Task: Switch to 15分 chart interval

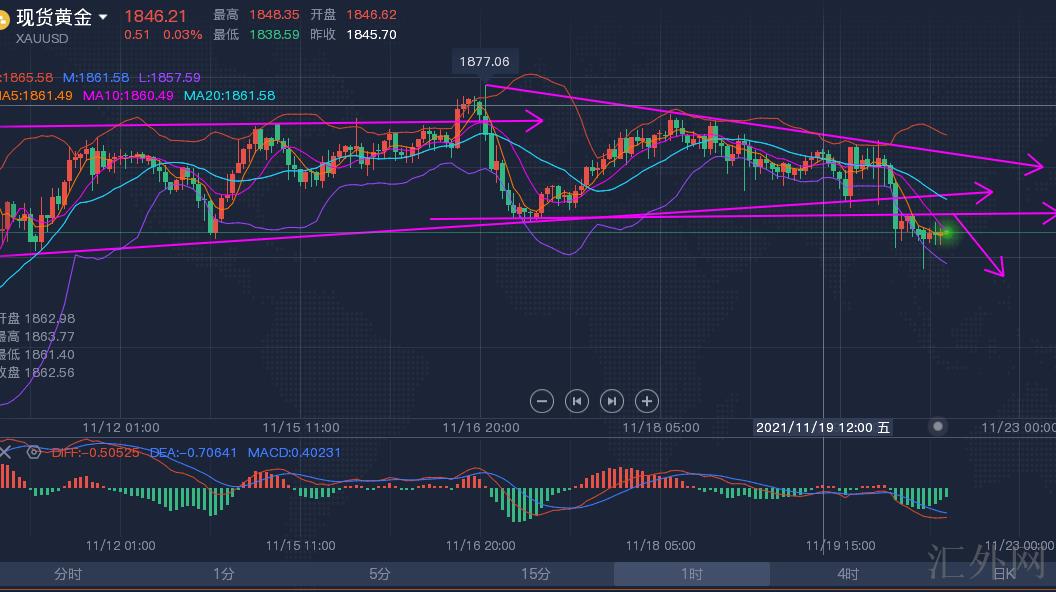Action: click(535, 574)
